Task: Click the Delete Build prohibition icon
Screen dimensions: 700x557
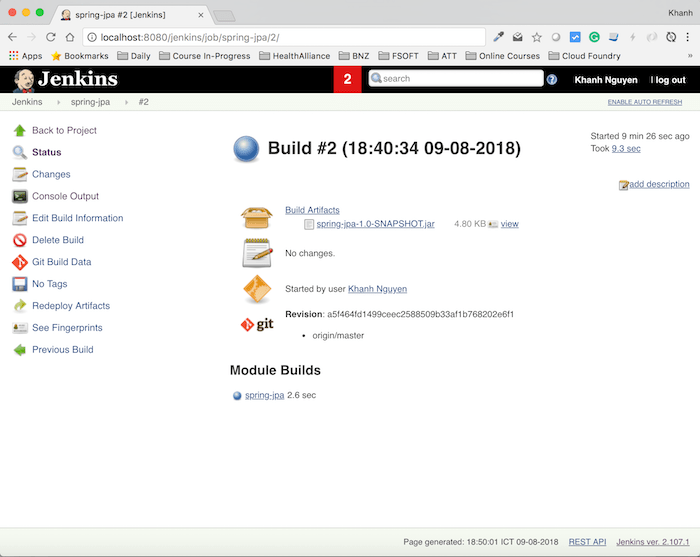Action: pyautogui.click(x=20, y=240)
